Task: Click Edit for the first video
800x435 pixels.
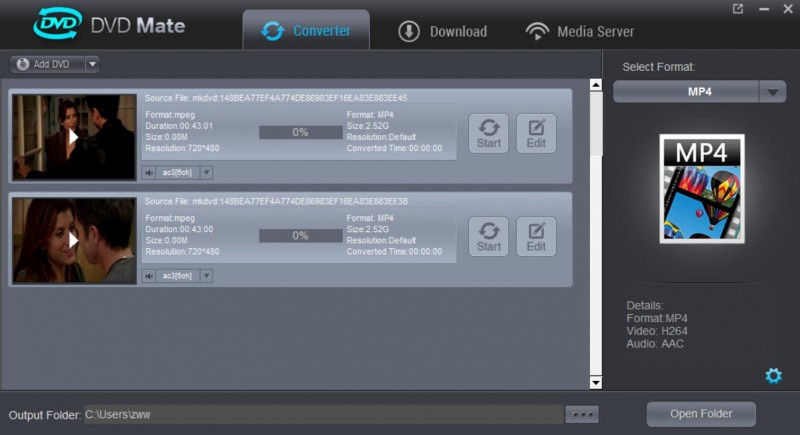Action: 536,133
